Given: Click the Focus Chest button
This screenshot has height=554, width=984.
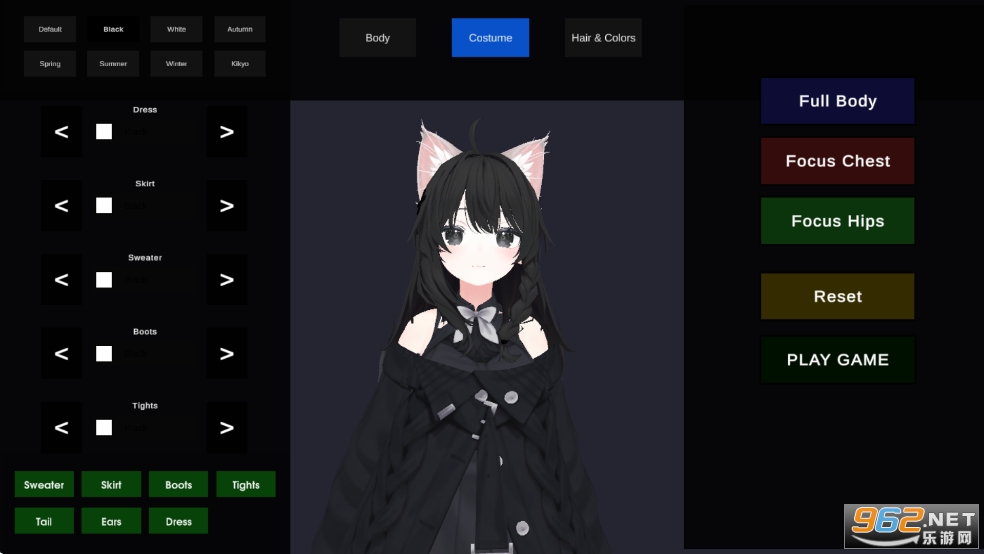Looking at the screenshot, I should [837, 161].
